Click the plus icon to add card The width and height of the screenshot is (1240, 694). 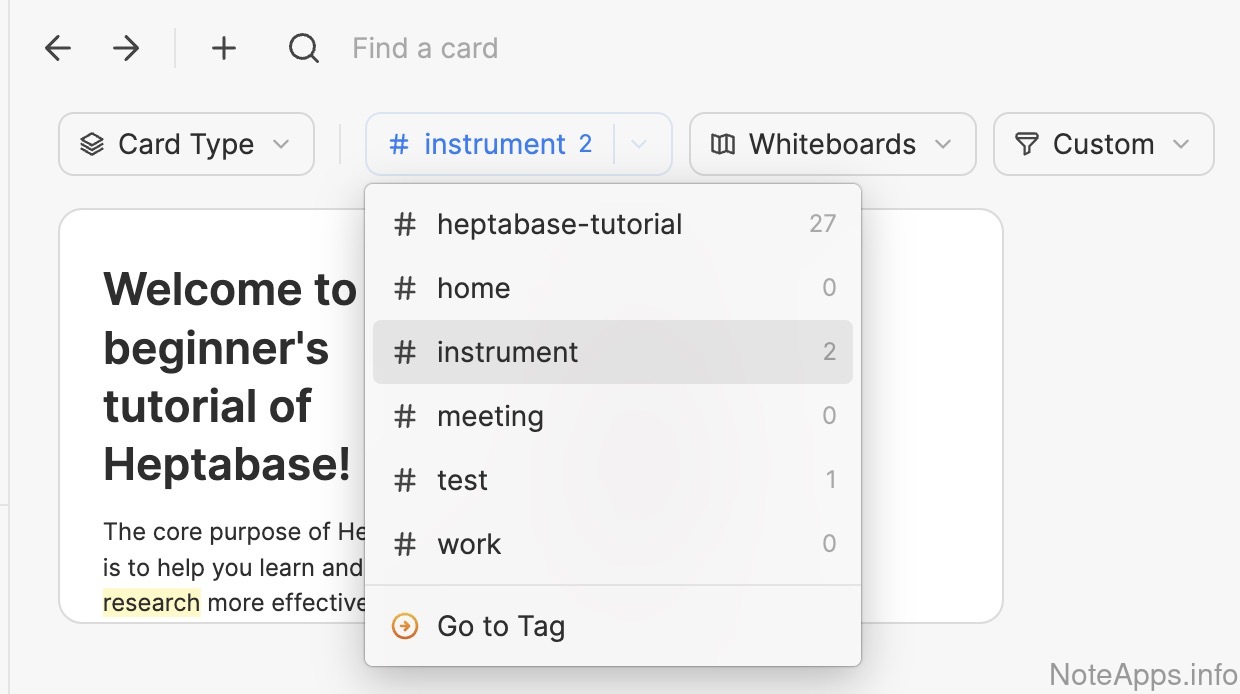tap(224, 48)
